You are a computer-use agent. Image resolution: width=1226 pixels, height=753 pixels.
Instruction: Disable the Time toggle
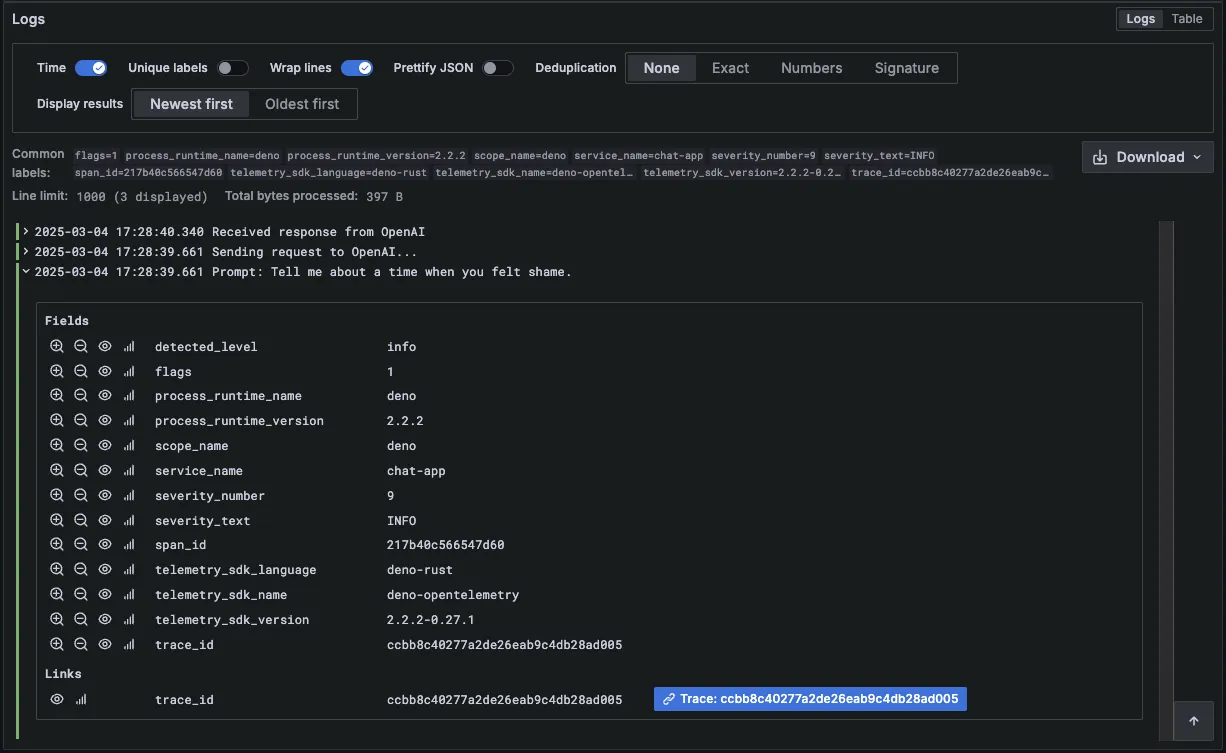(x=89, y=68)
